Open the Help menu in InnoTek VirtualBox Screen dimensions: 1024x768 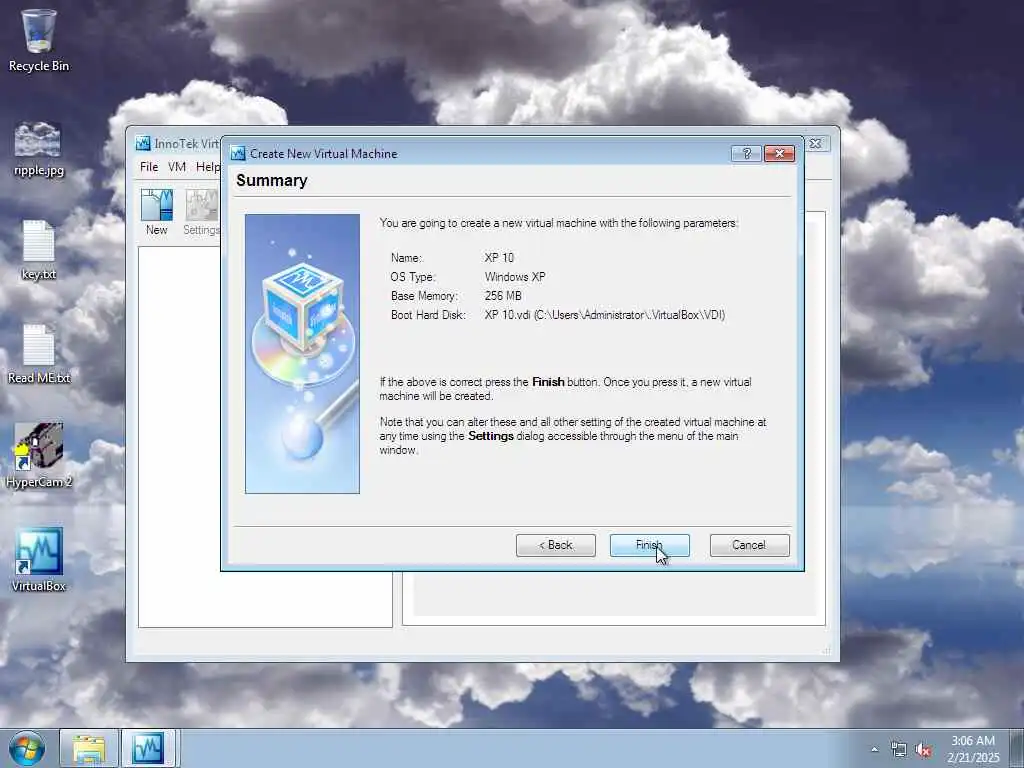click(208, 167)
